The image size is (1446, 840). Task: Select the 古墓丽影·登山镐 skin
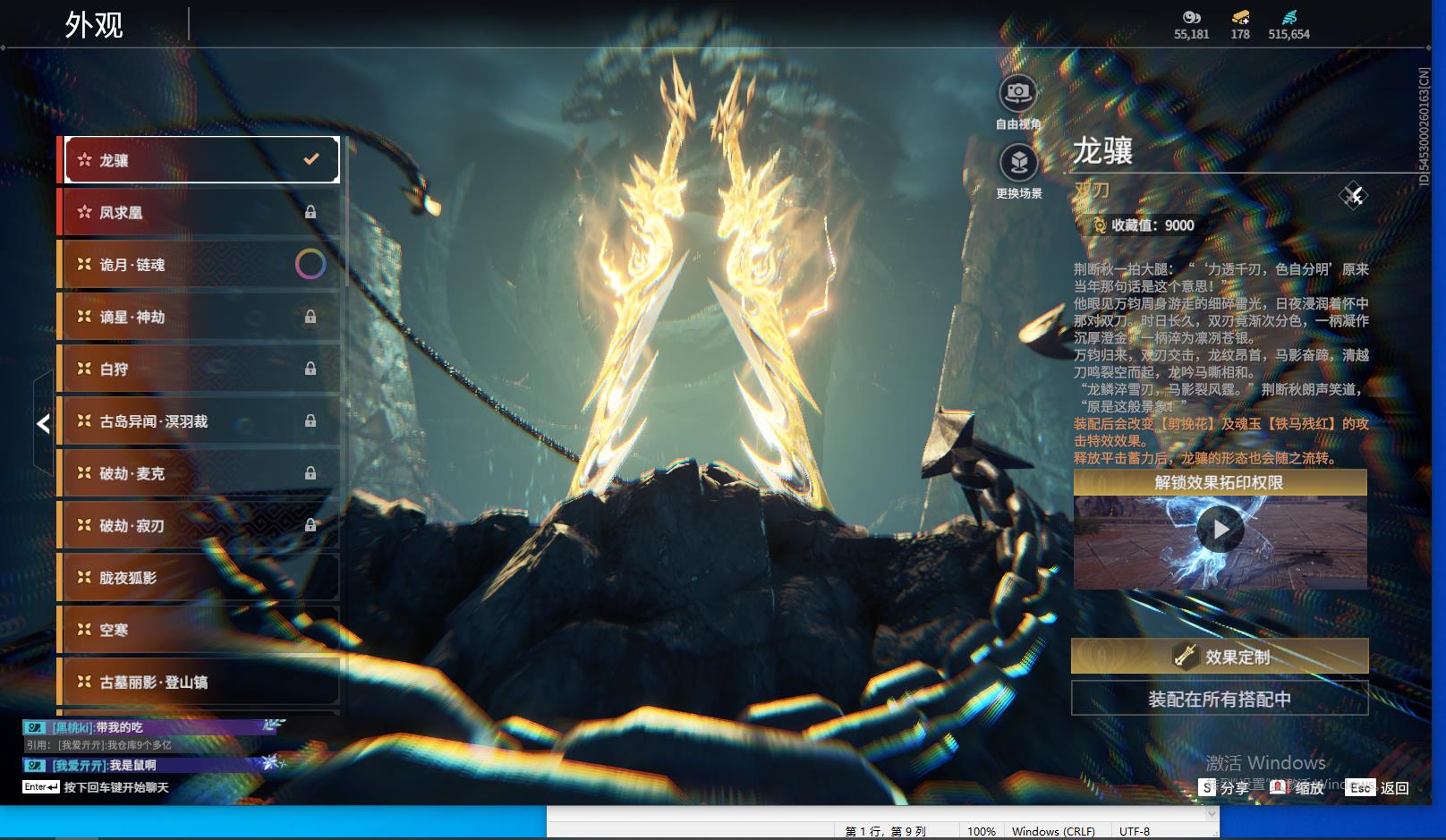199,682
